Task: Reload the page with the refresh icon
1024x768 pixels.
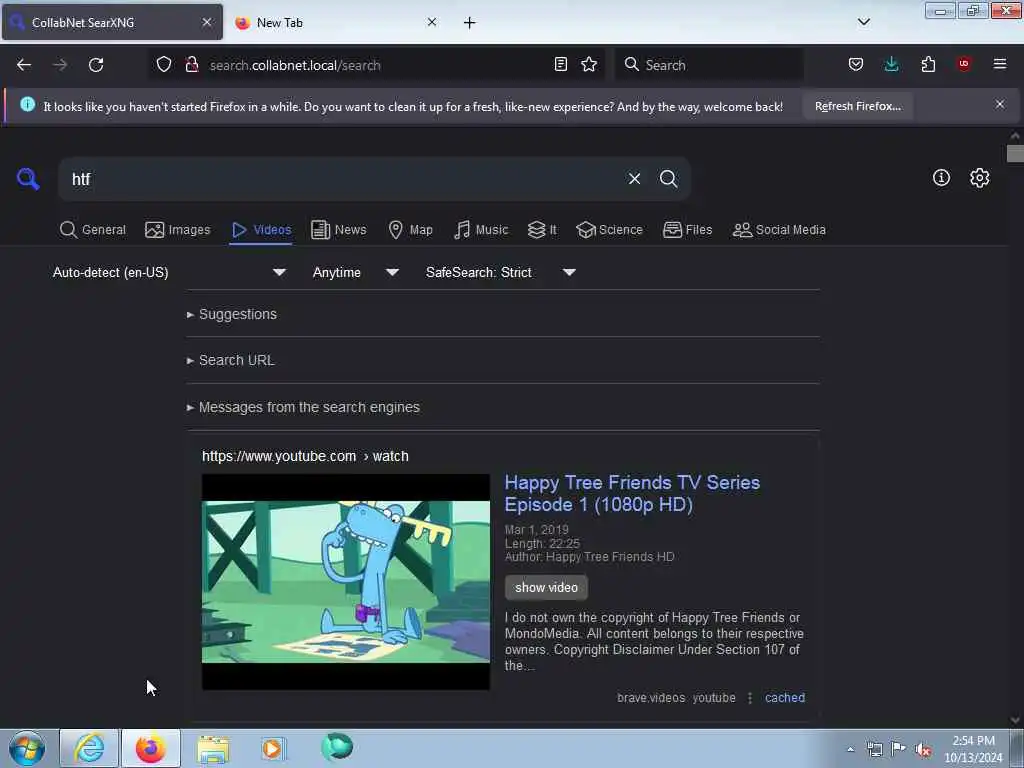Action: (x=96, y=65)
